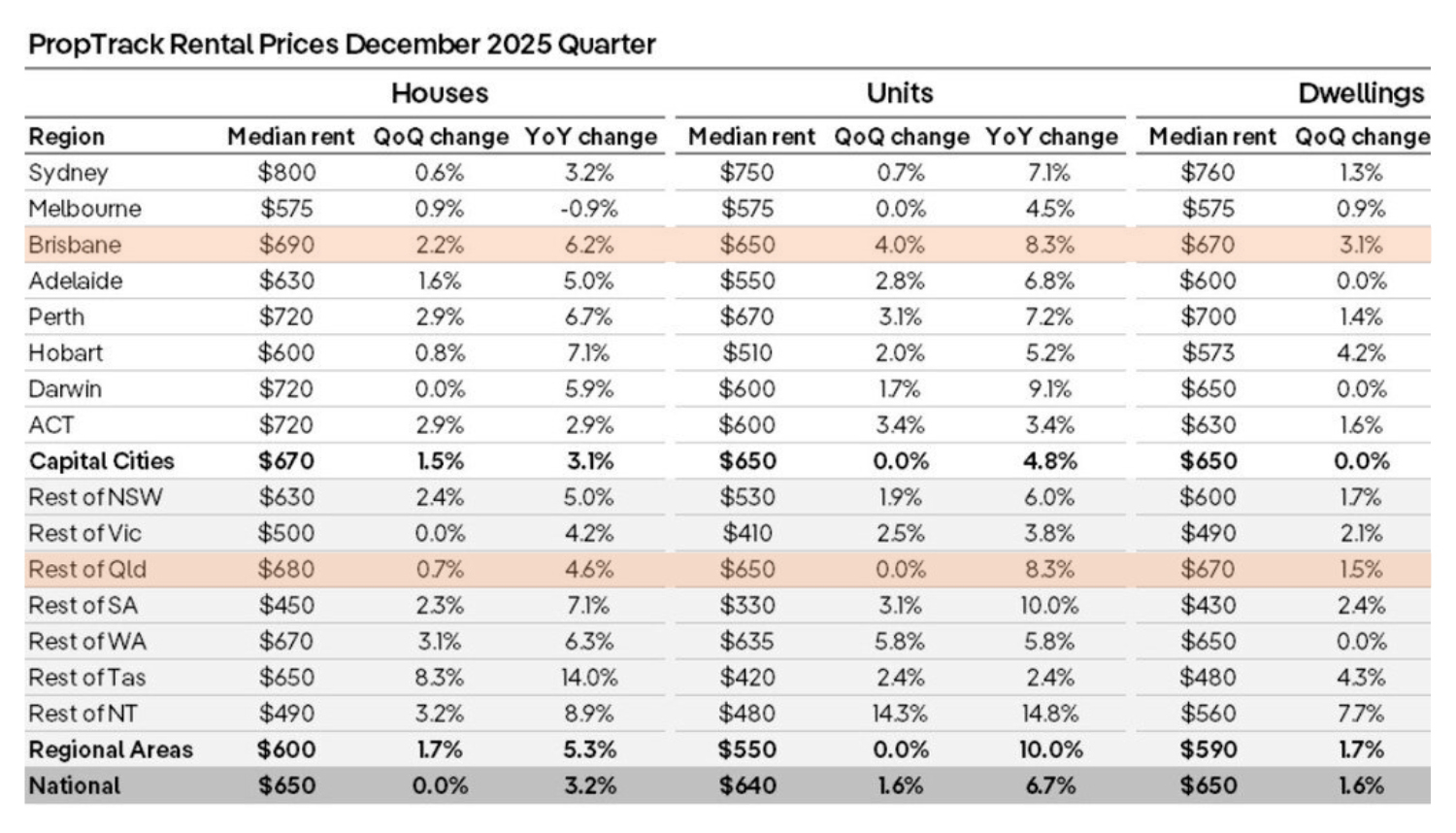Select the Regional Areas row label

(x=111, y=750)
